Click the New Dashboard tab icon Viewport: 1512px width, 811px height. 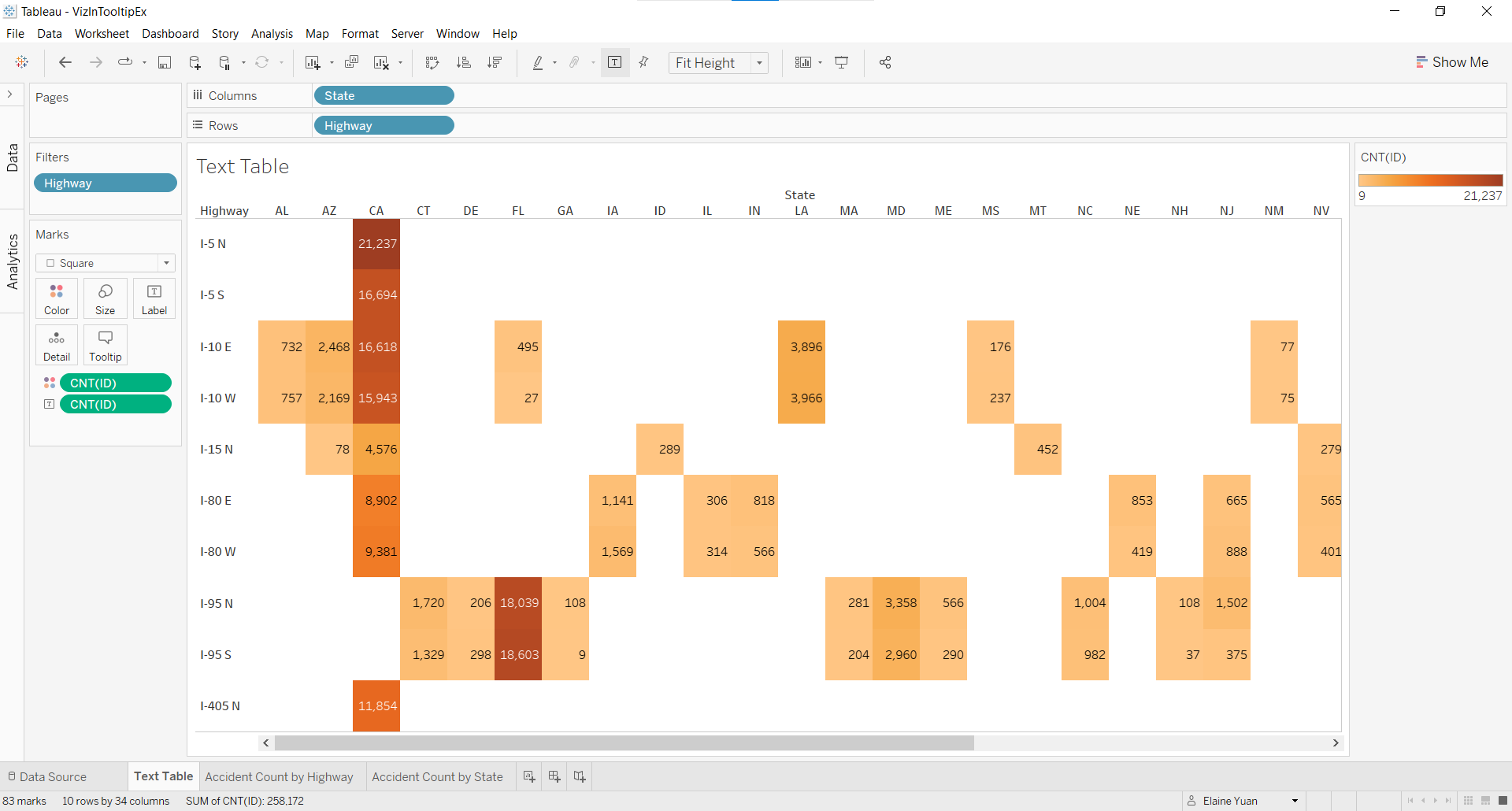(x=554, y=776)
